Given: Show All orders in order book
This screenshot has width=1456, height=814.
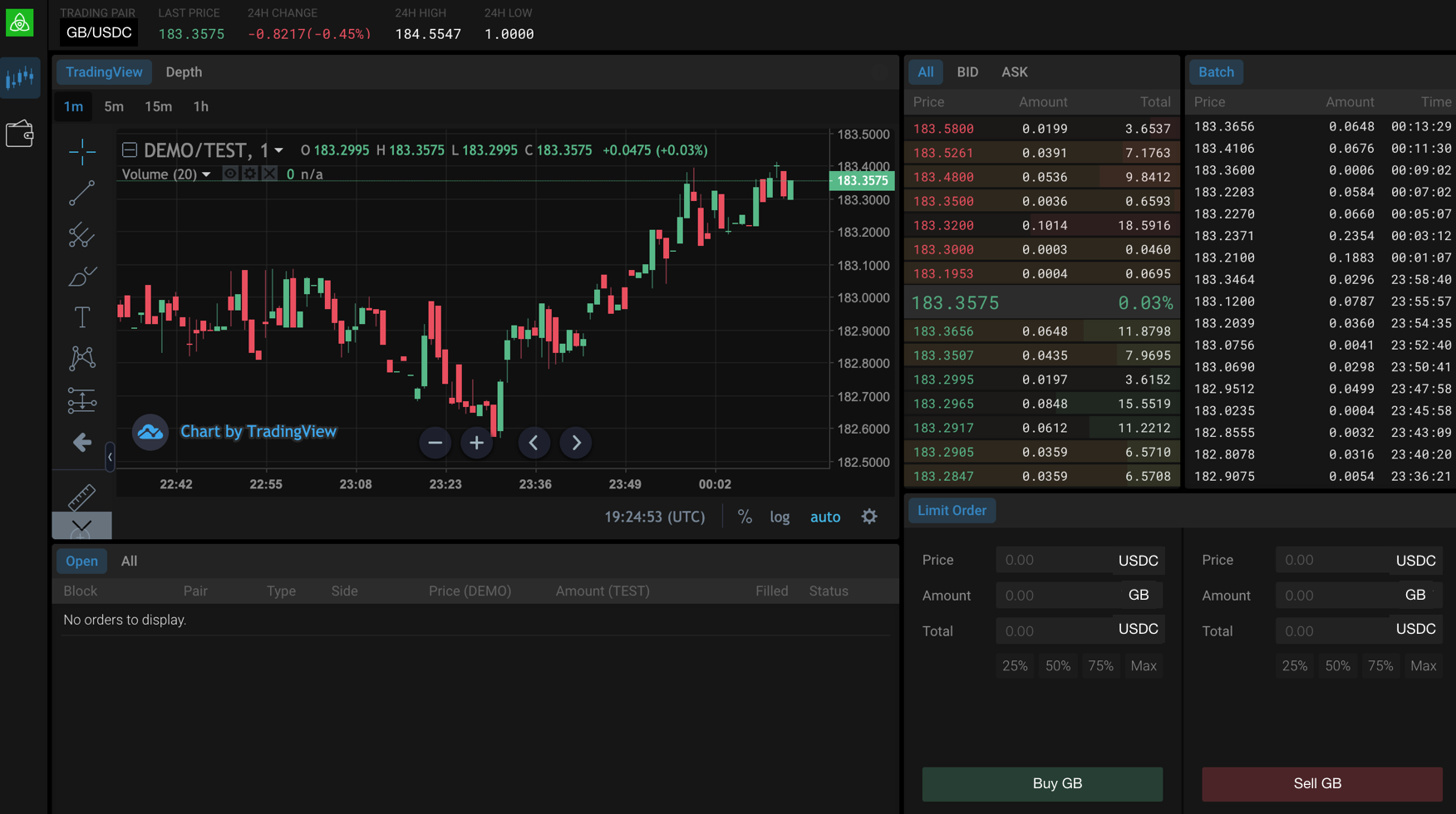Looking at the screenshot, I should [925, 72].
